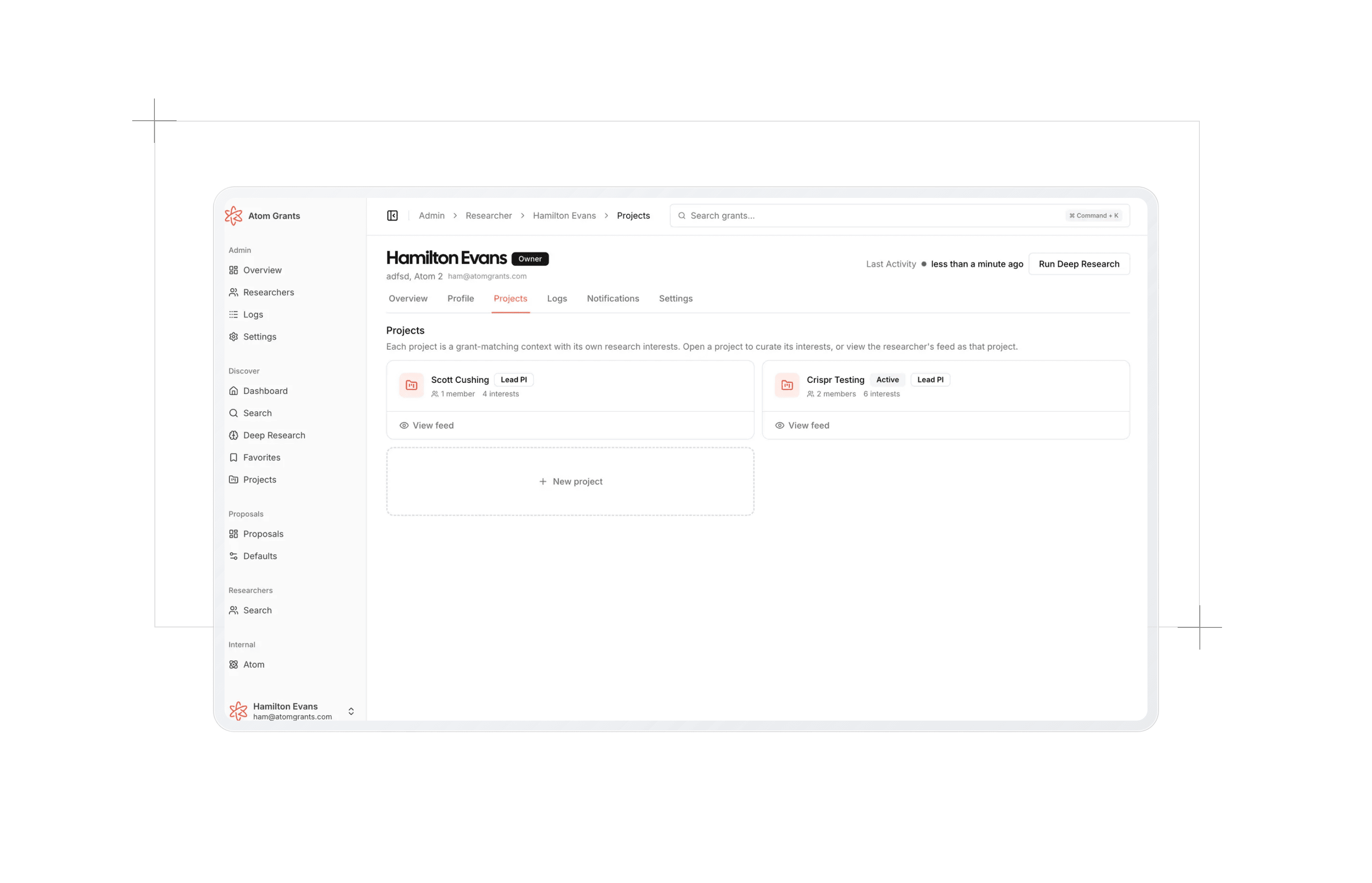
Task: Open Logs in the sidebar
Action: pos(246,314)
